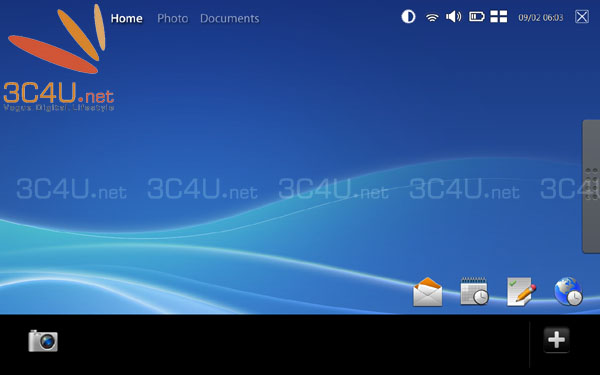Check the battery status icon
The image size is (600, 375).
coord(477,16)
